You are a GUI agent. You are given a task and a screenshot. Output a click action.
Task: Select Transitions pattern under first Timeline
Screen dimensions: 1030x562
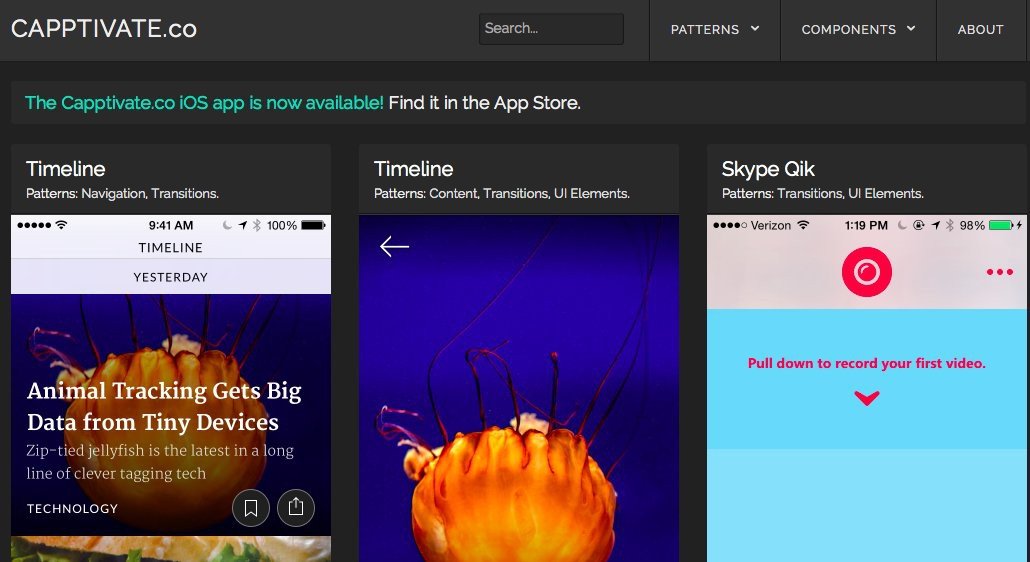185,194
